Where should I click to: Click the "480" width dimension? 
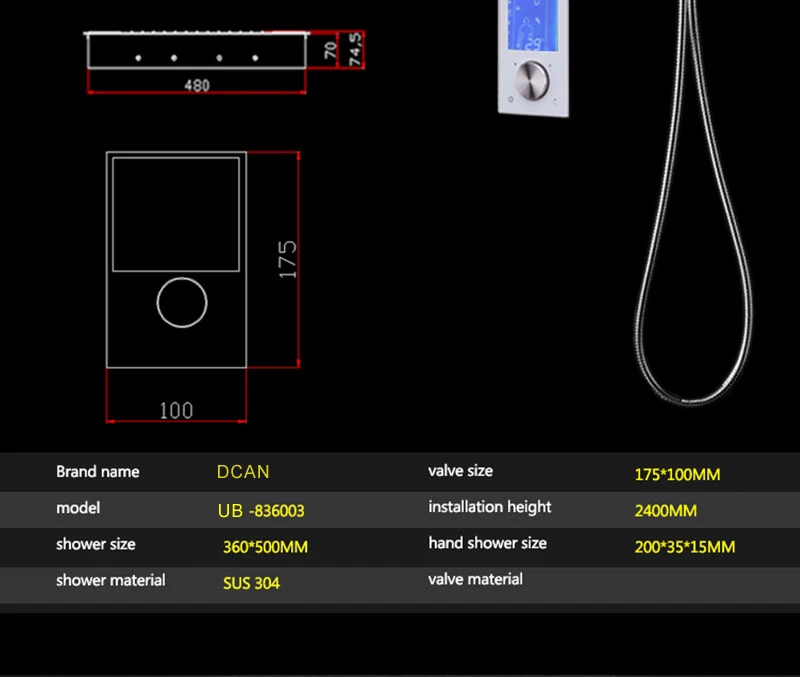pos(197,85)
